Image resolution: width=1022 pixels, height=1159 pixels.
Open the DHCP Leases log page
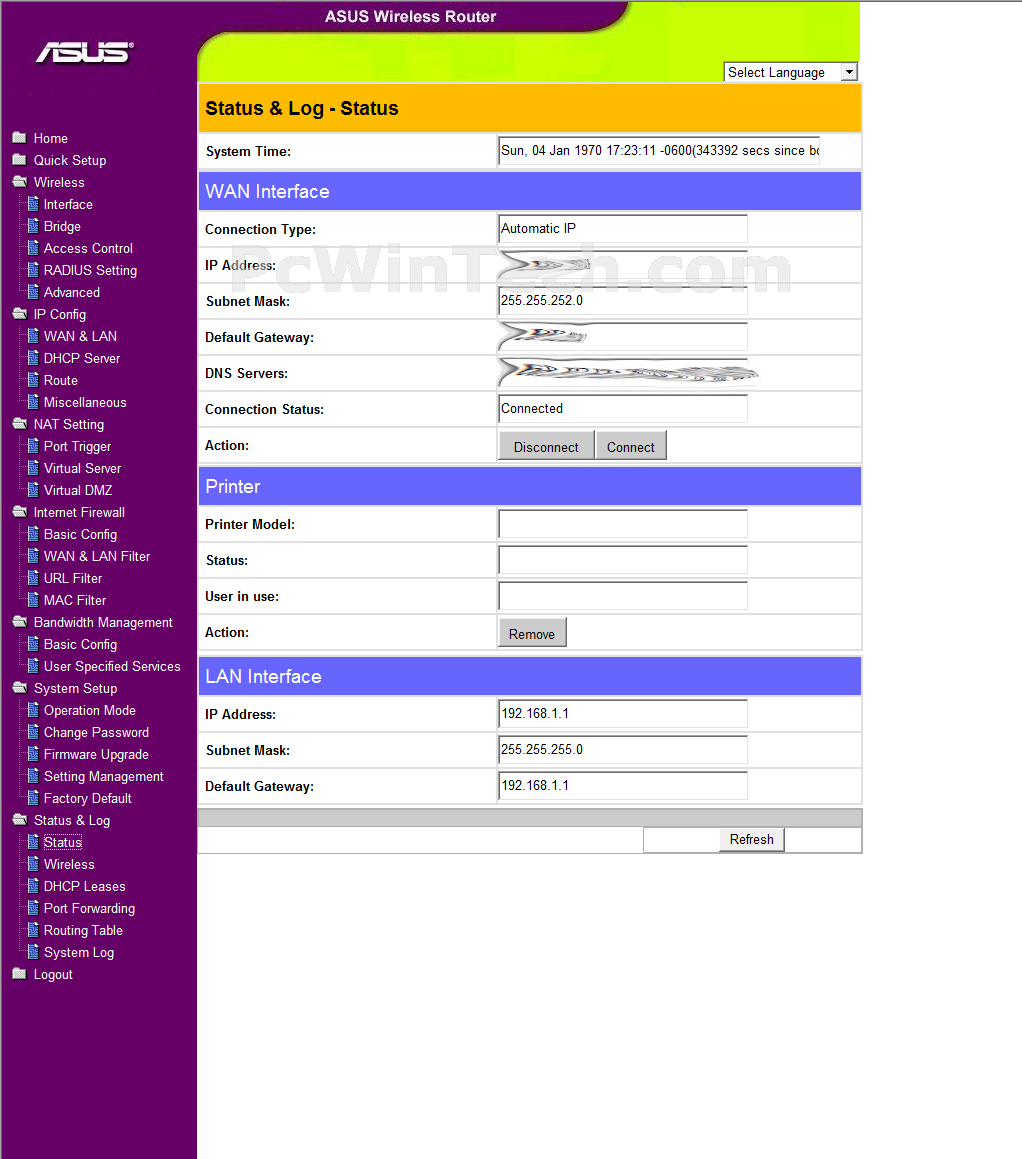coord(84,887)
